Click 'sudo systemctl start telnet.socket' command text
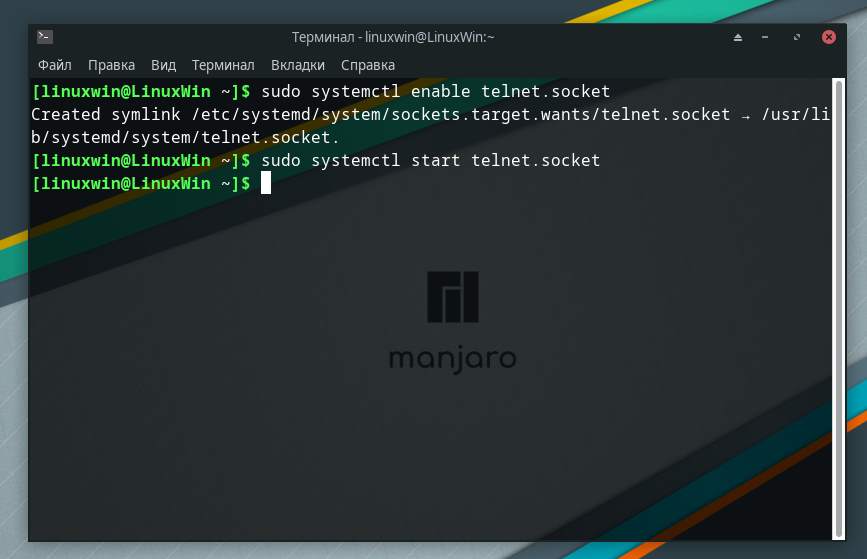Screen dimensions: 867x559 (430, 160)
